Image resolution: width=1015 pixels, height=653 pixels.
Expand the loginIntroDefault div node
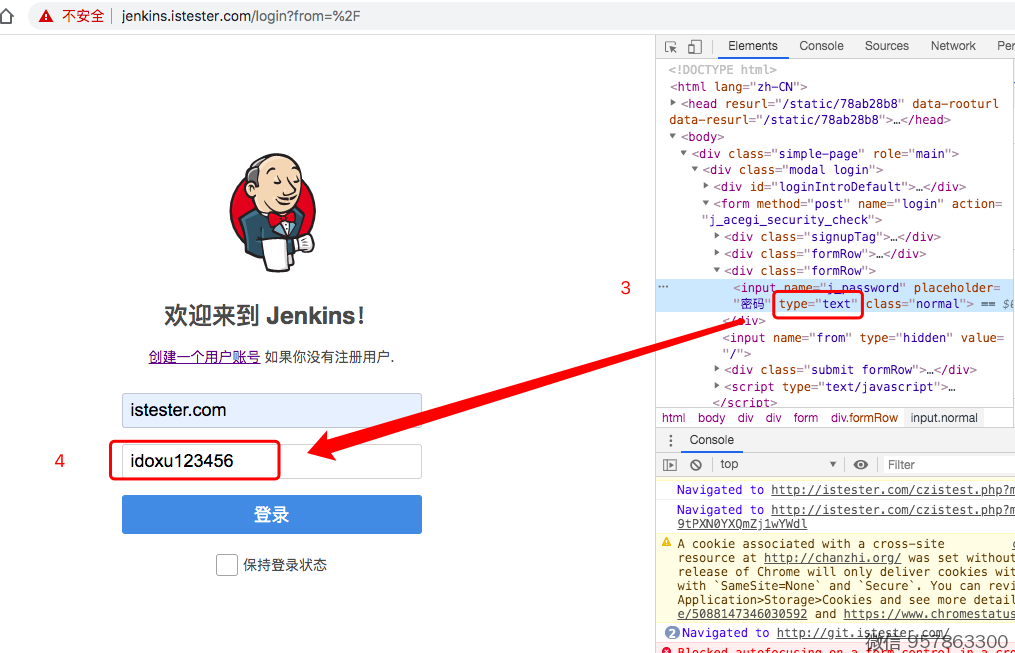707,187
